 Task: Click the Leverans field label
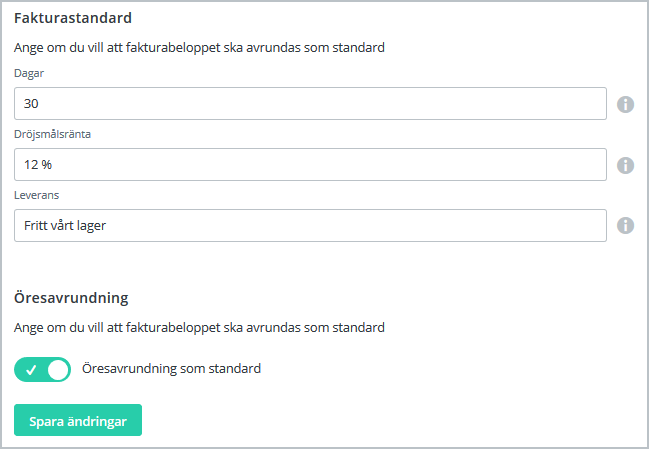[34, 196]
